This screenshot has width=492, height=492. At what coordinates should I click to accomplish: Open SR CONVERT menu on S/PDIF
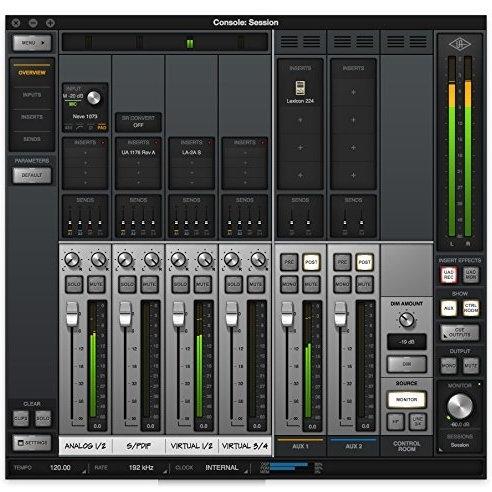(x=138, y=122)
